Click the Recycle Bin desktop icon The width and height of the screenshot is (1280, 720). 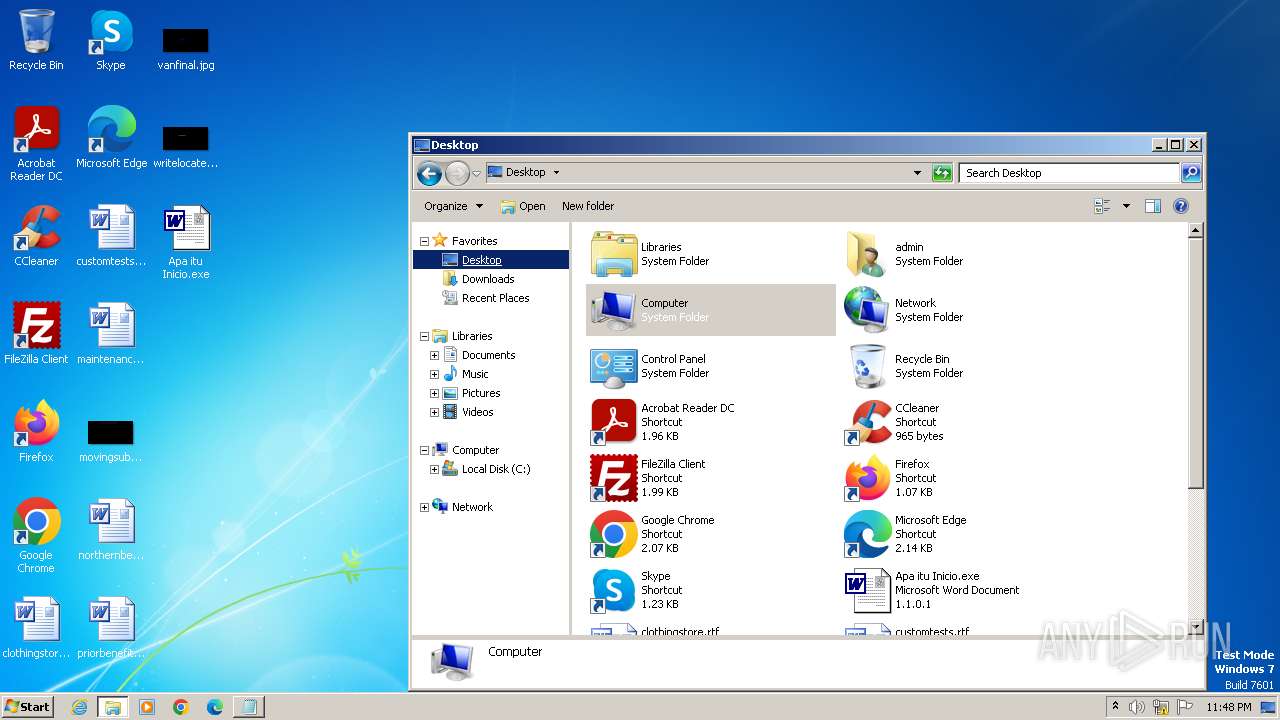pos(36,40)
